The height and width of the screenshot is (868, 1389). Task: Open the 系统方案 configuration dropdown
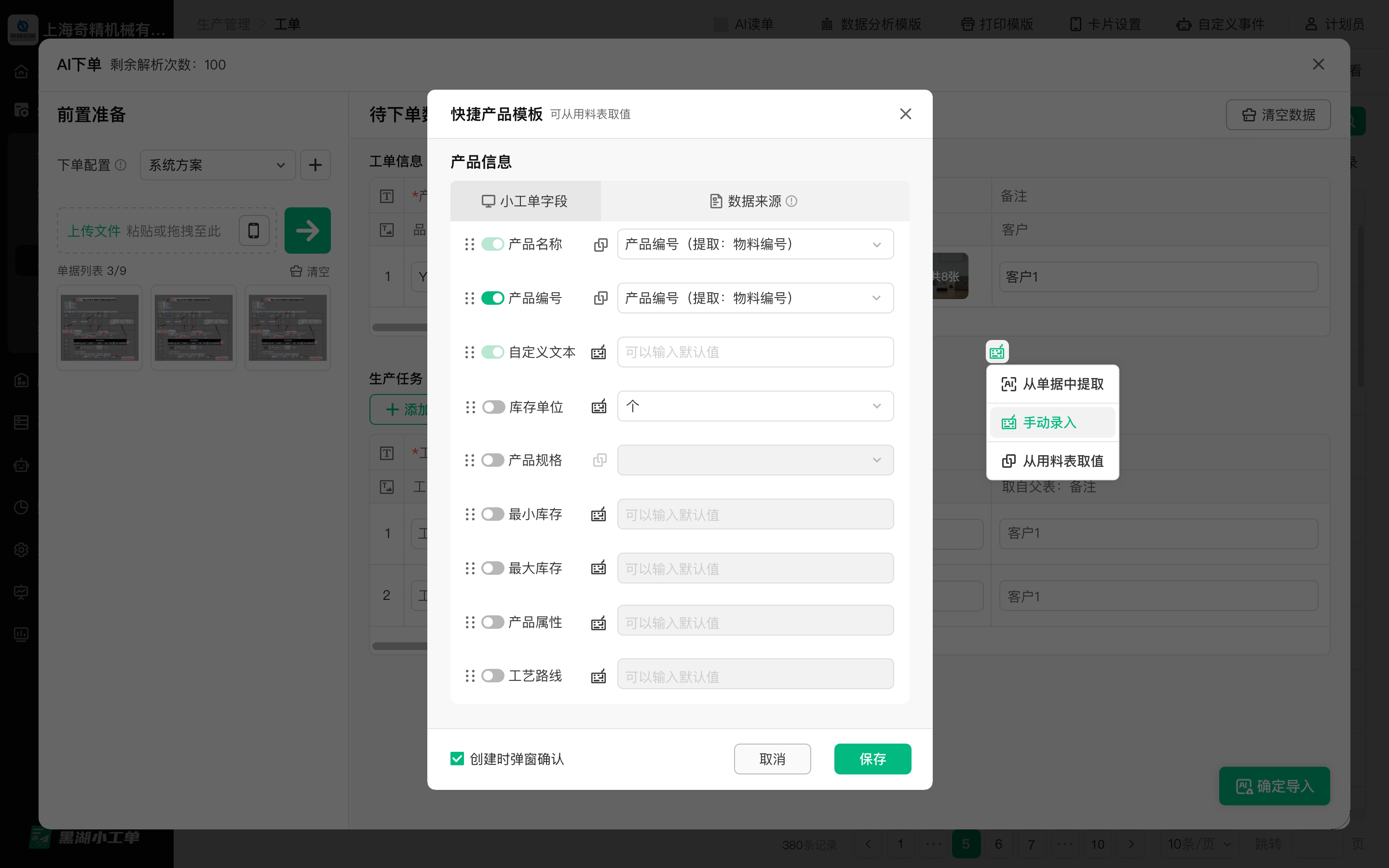217,165
